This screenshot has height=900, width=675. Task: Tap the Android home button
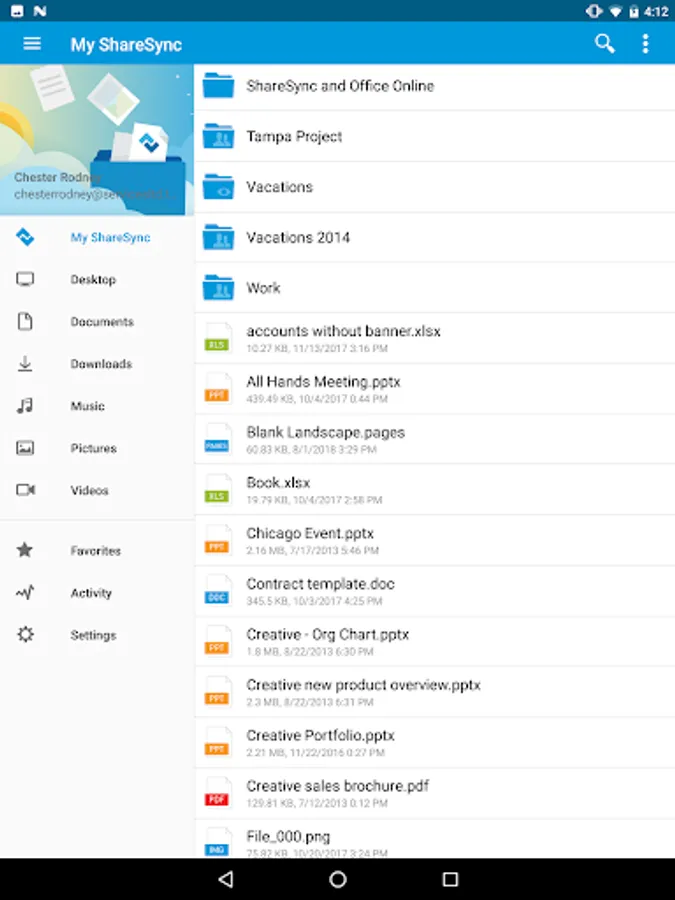pyautogui.click(x=338, y=879)
